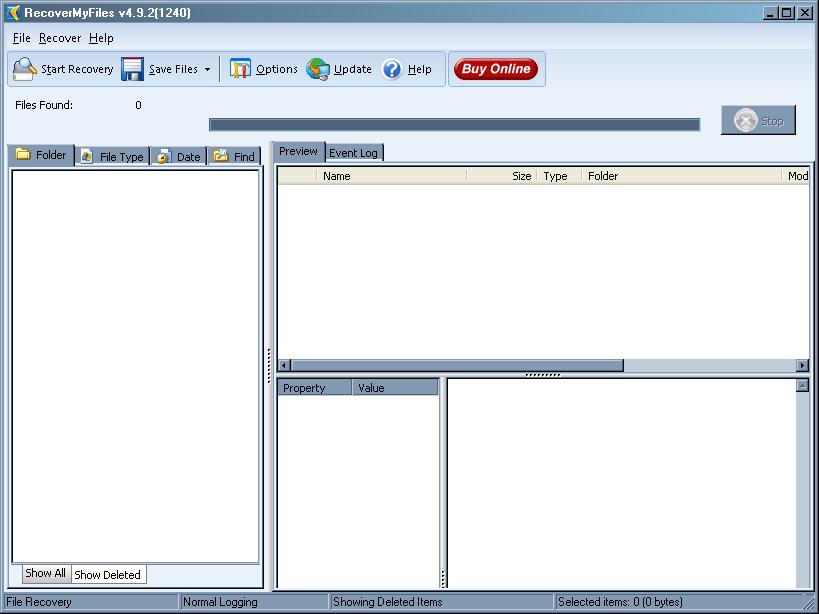
Task: Expand the Save Files dropdown arrow
Action: [207, 70]
